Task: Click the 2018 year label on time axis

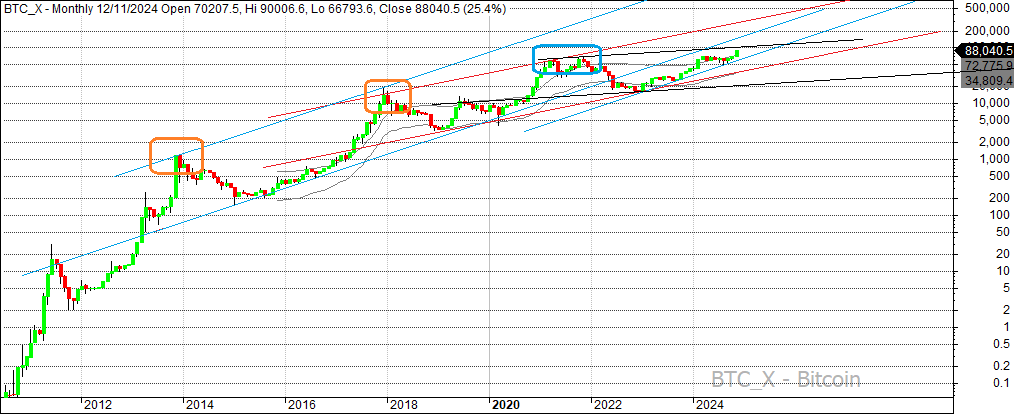Action: (x=403, y=405)
